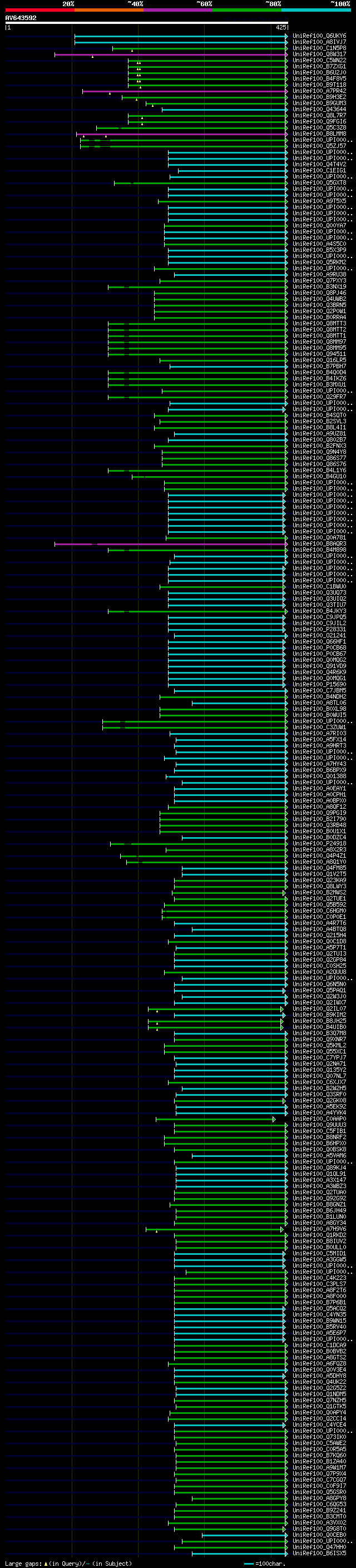Open hit UniRef100_Q5ACQ2
The width and height of the screenshot is (356, 1568).
(319, 1308)
